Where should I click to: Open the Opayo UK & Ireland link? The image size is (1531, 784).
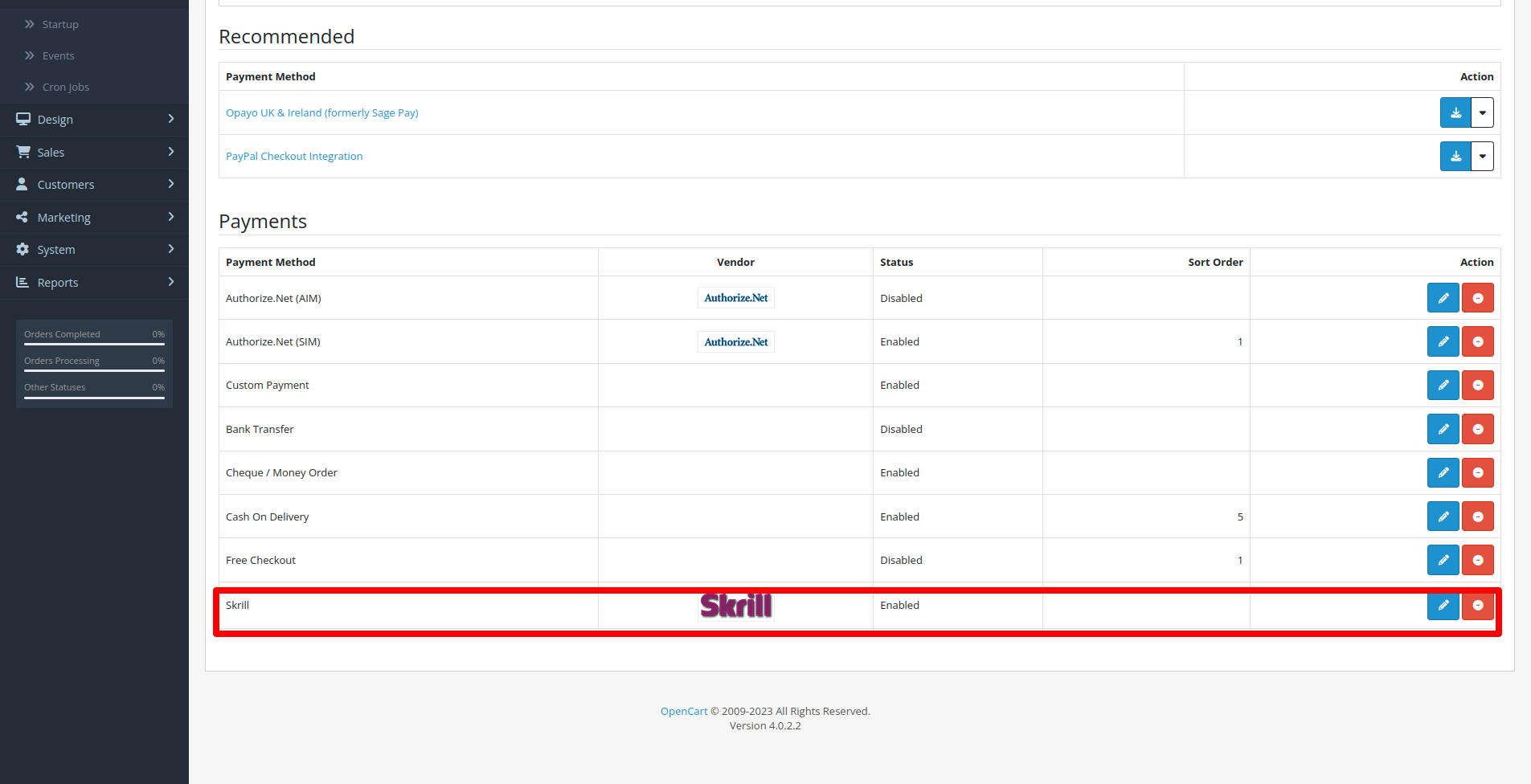(x=322, y=112)
